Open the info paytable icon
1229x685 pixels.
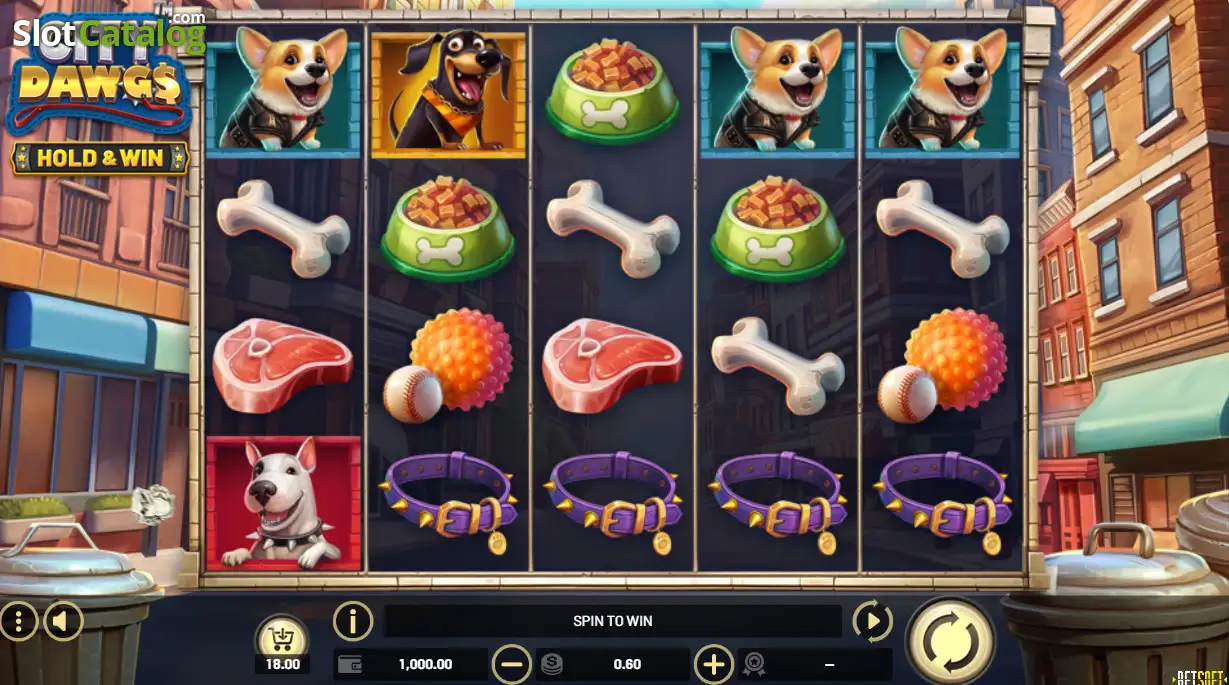(353, 621)
